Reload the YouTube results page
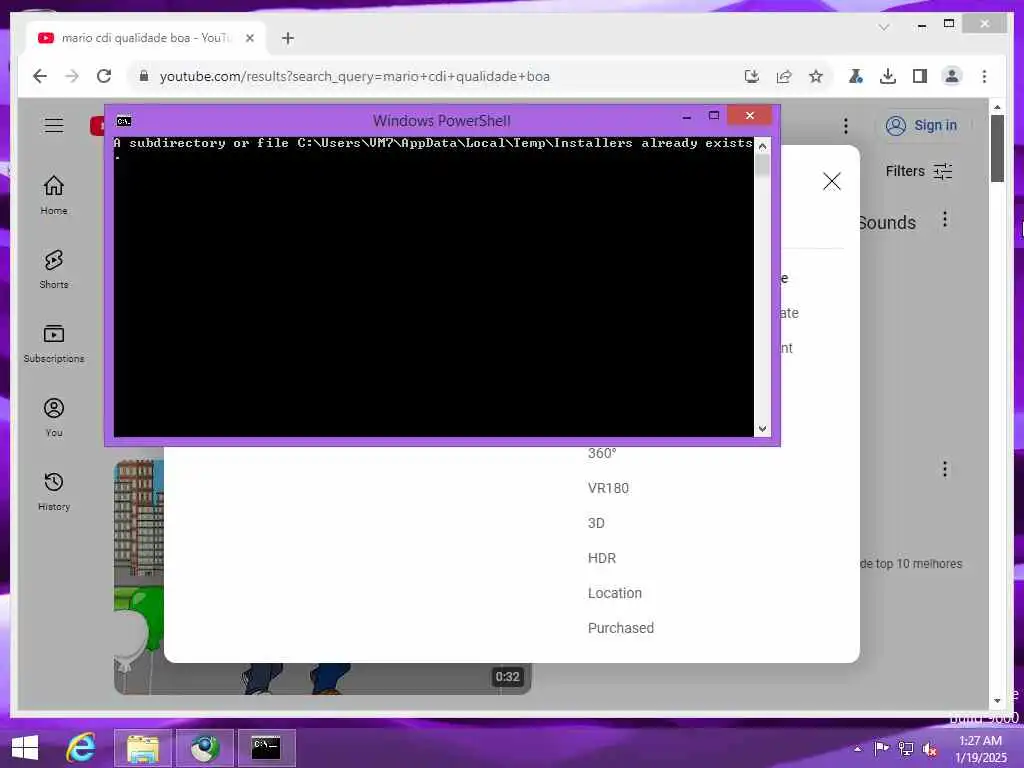This screenshot has height=768, width=1024. tap(104, 76)
